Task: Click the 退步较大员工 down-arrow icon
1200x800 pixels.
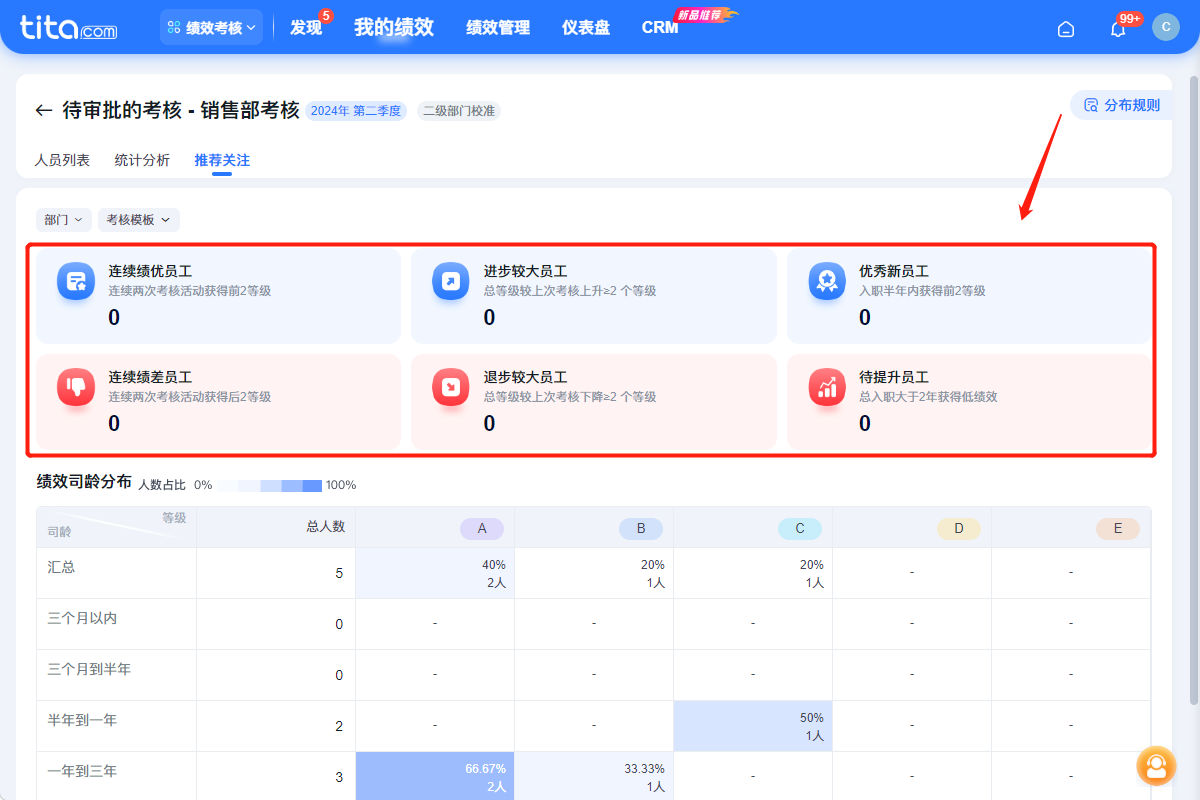Action: point(451,387)
